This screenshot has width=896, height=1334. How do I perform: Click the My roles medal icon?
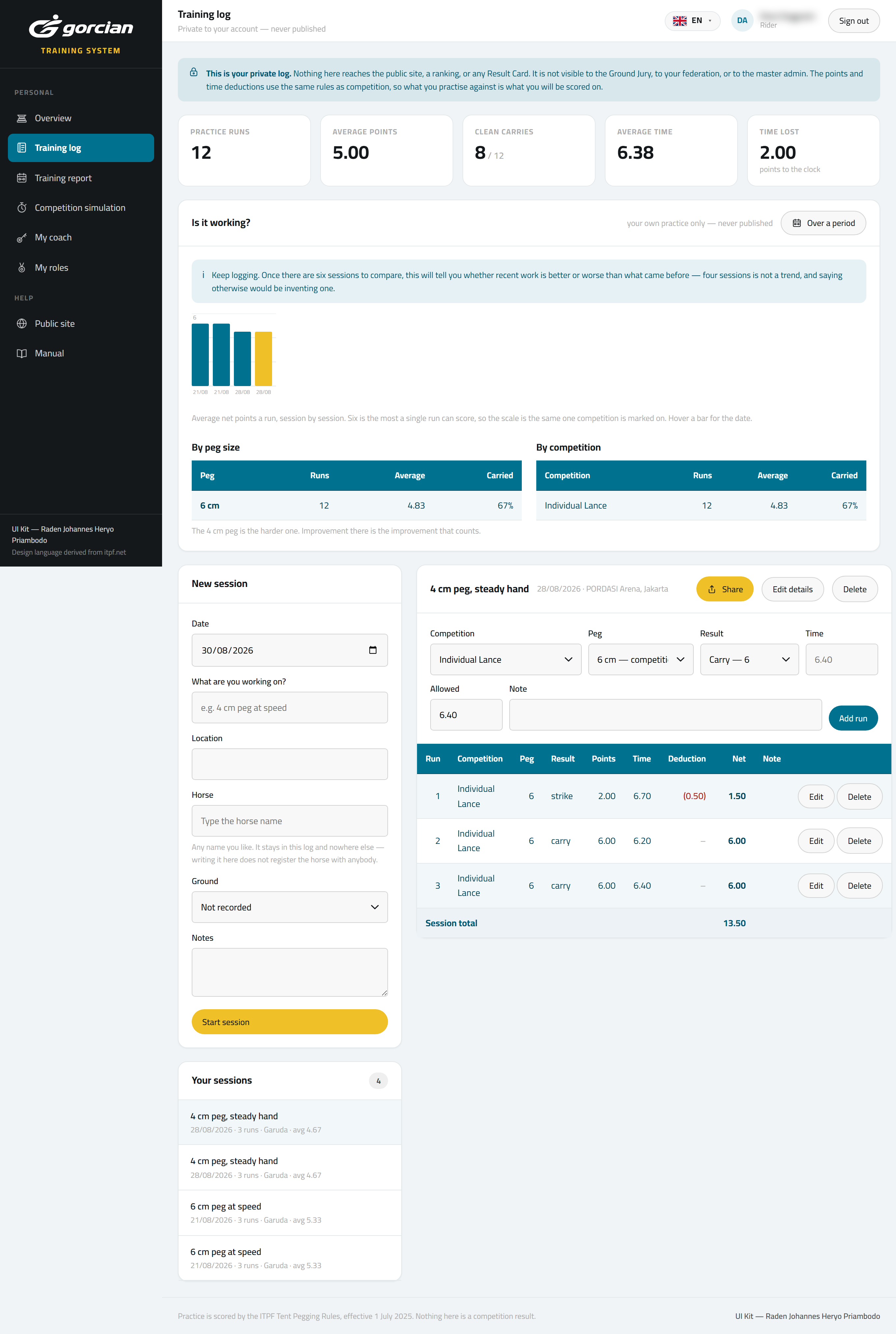pos(22,268)
